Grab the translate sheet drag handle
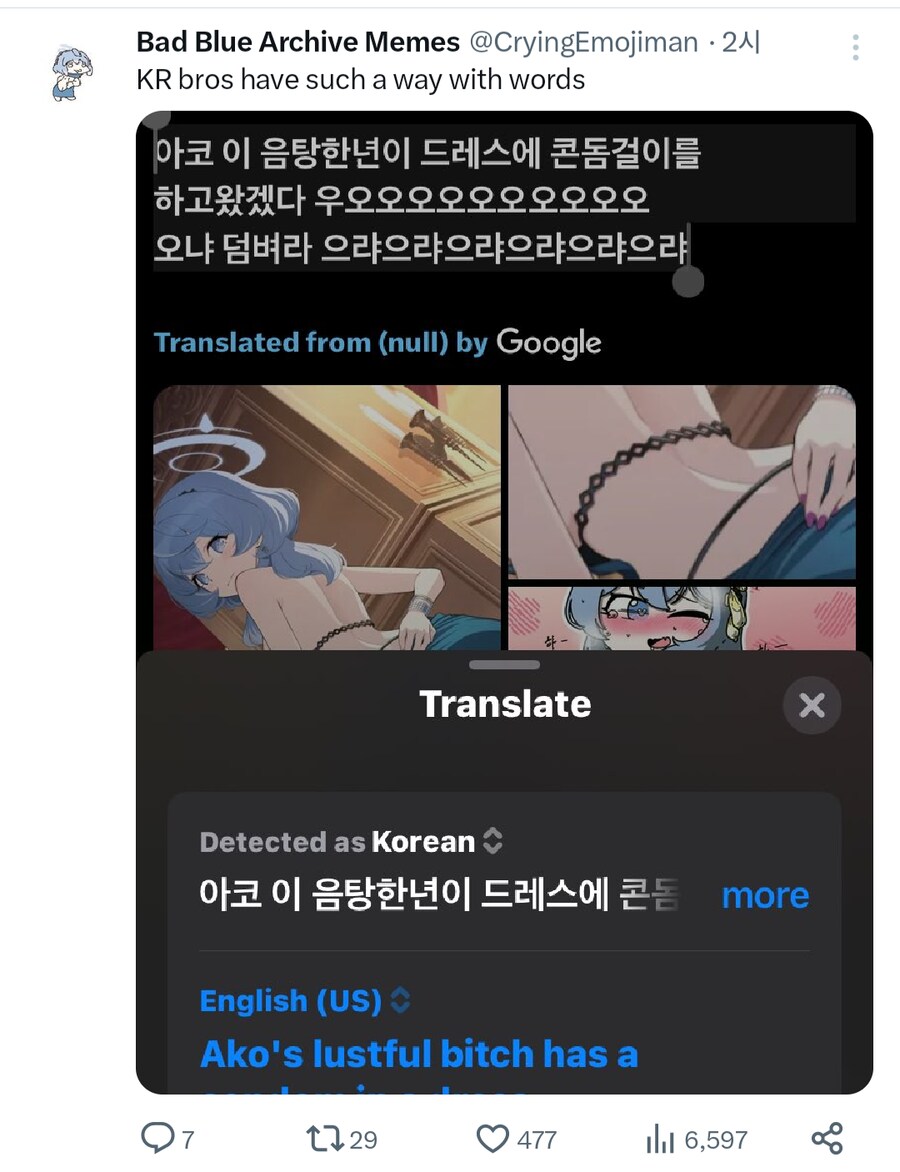The image size is (900, 1172). (505, 664)
